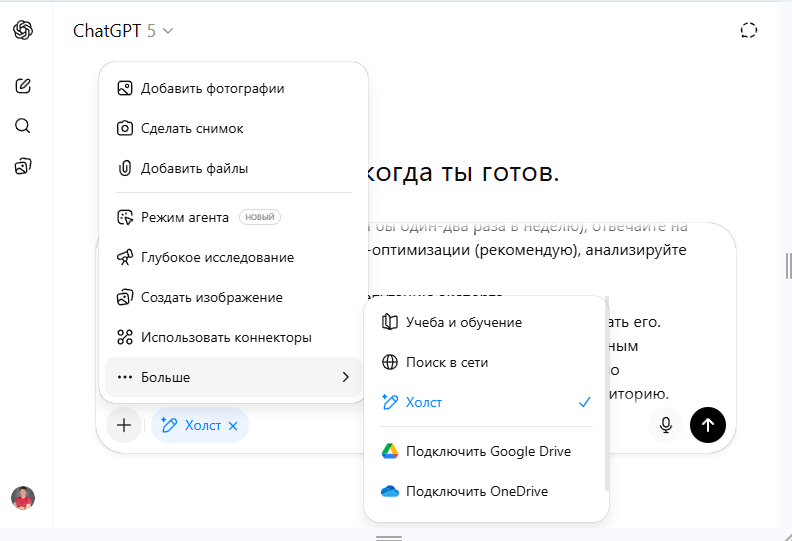Remove the Холст chip via its X
The width and height of the screenshot is (792, 541).
[233, 426]
